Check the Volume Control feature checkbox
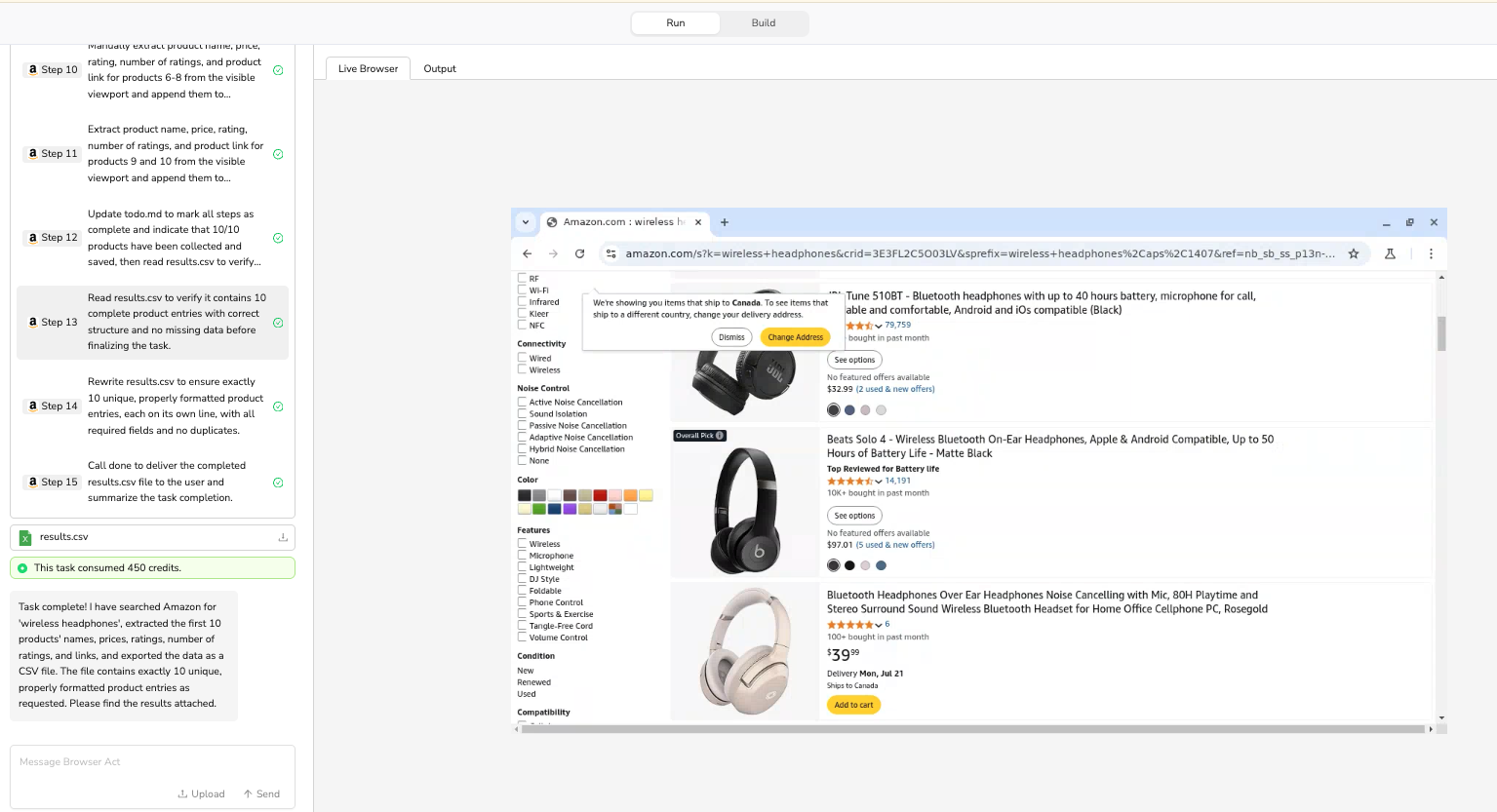 pos(522,637)
